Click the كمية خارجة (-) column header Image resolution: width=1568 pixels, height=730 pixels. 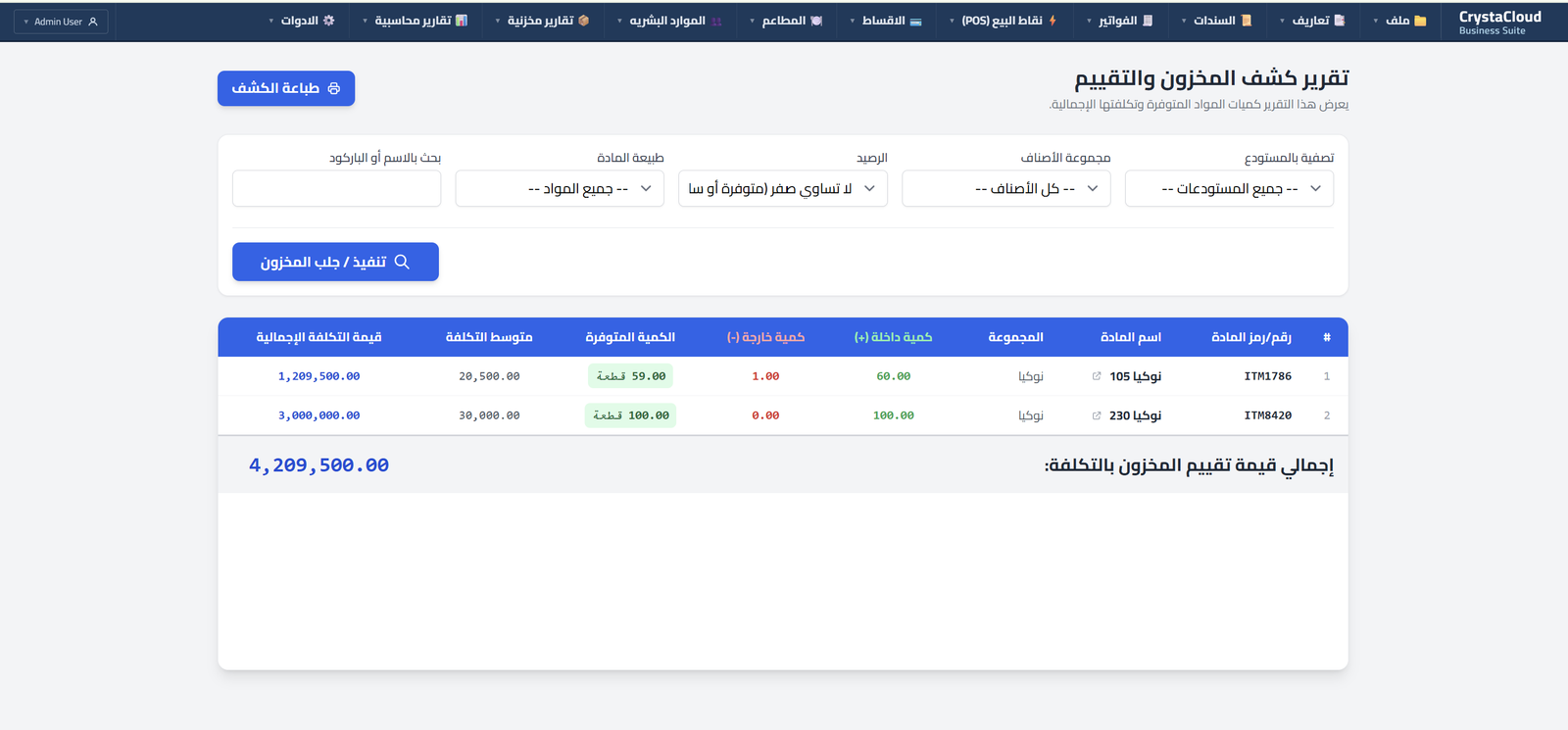(765, 337)
